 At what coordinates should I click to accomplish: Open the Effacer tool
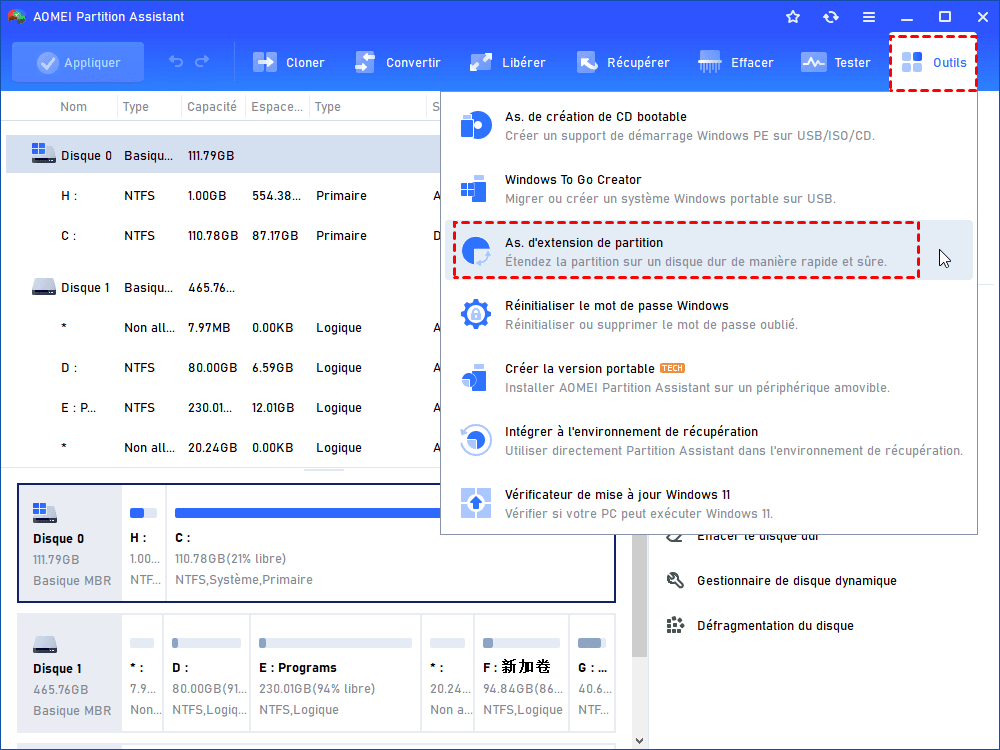[x=735, y=62]
